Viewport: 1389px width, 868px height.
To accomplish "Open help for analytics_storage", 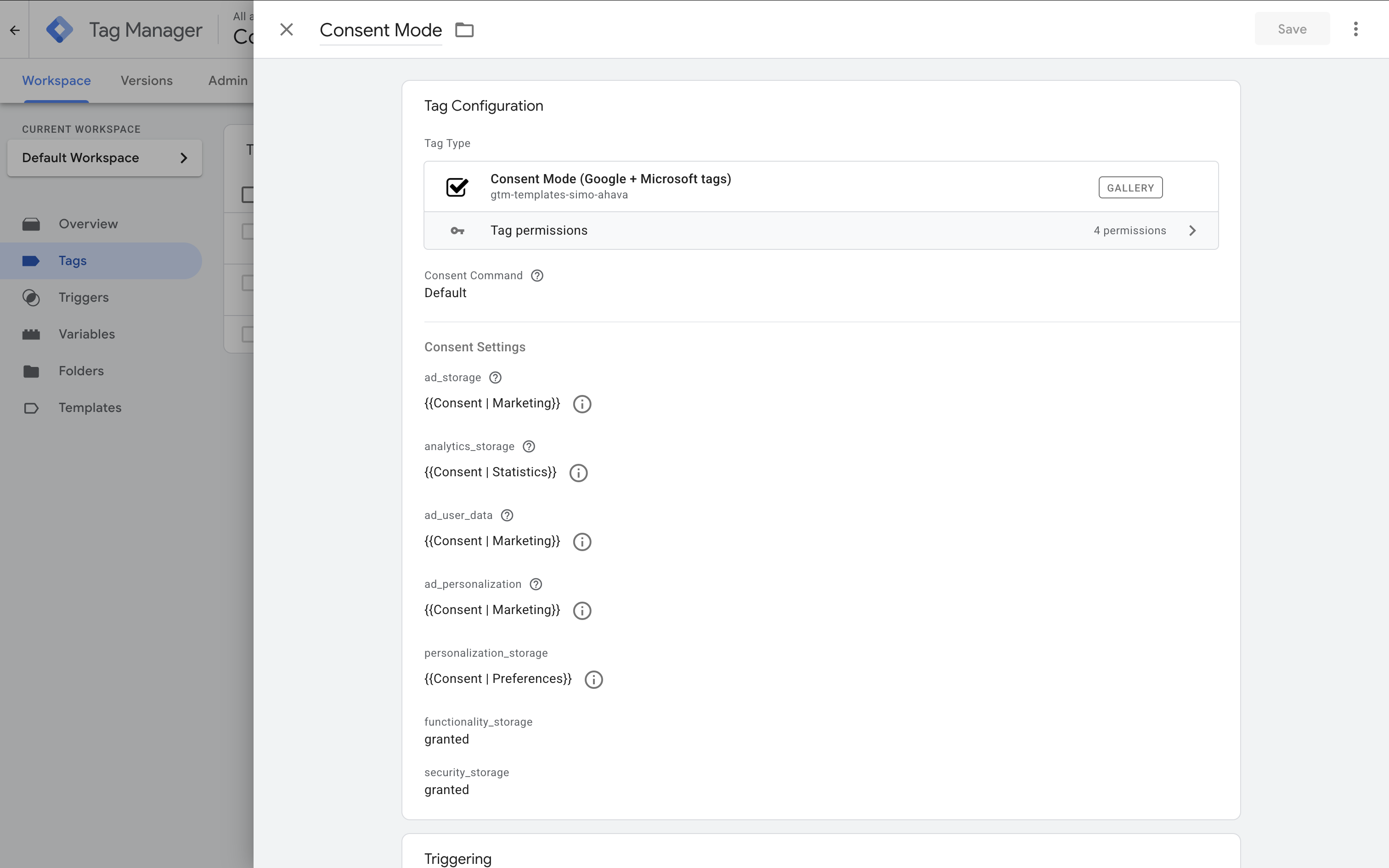I will click(529, 446).
